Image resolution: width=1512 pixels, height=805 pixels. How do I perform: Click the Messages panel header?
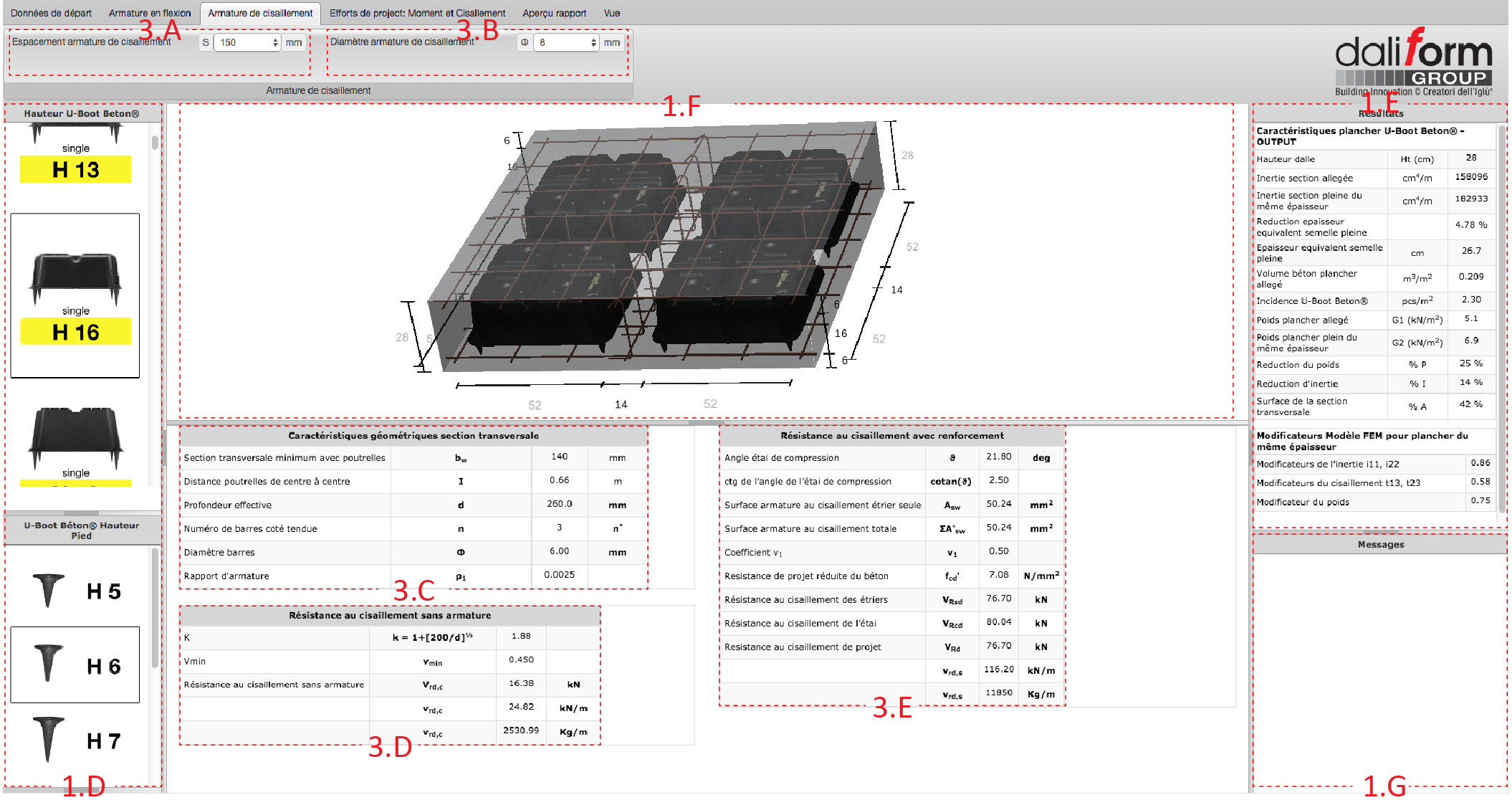click(1380, 545)
